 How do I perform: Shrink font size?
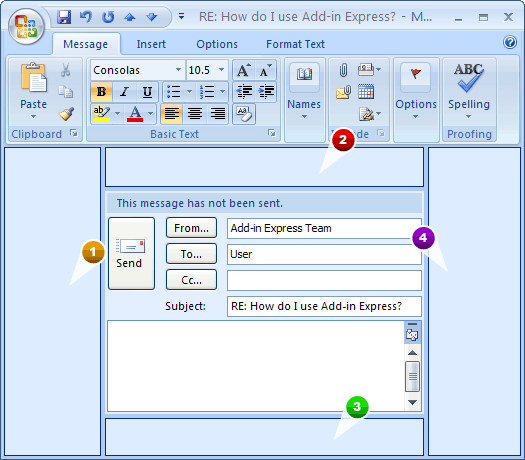click(x=266, y=70)
